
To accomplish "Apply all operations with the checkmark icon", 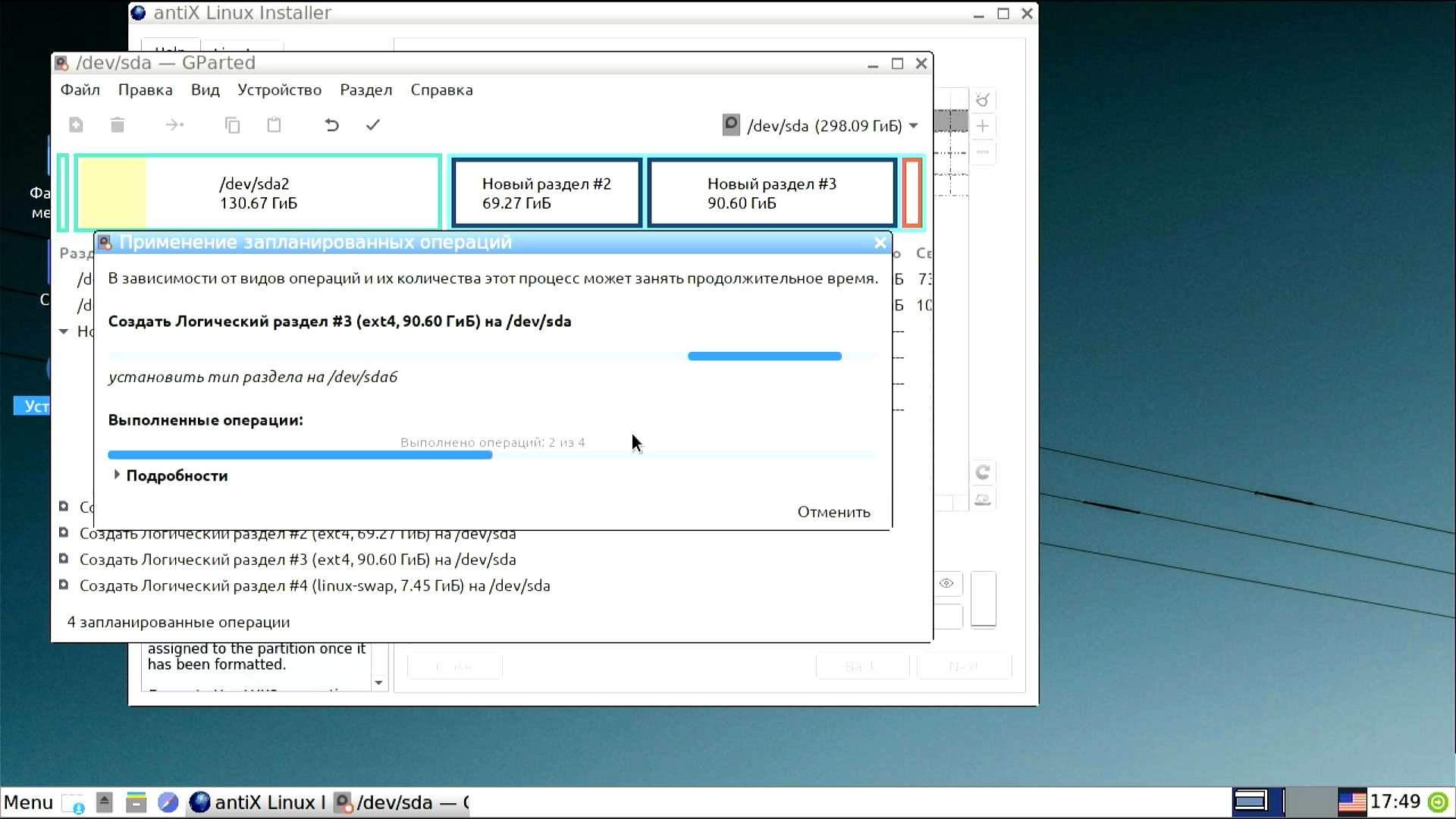I will click(372, 125).
